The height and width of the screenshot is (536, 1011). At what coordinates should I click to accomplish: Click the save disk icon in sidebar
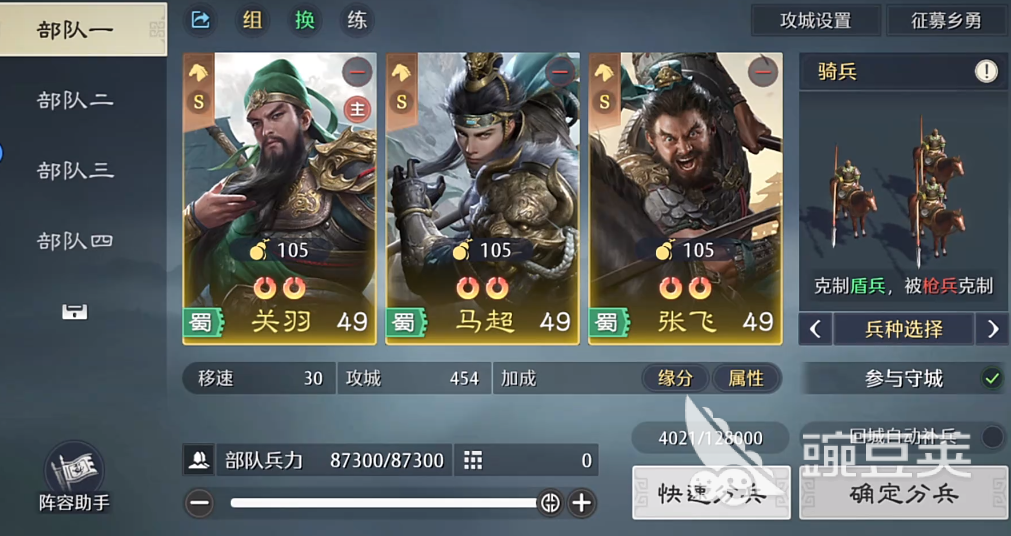(75, 312)
